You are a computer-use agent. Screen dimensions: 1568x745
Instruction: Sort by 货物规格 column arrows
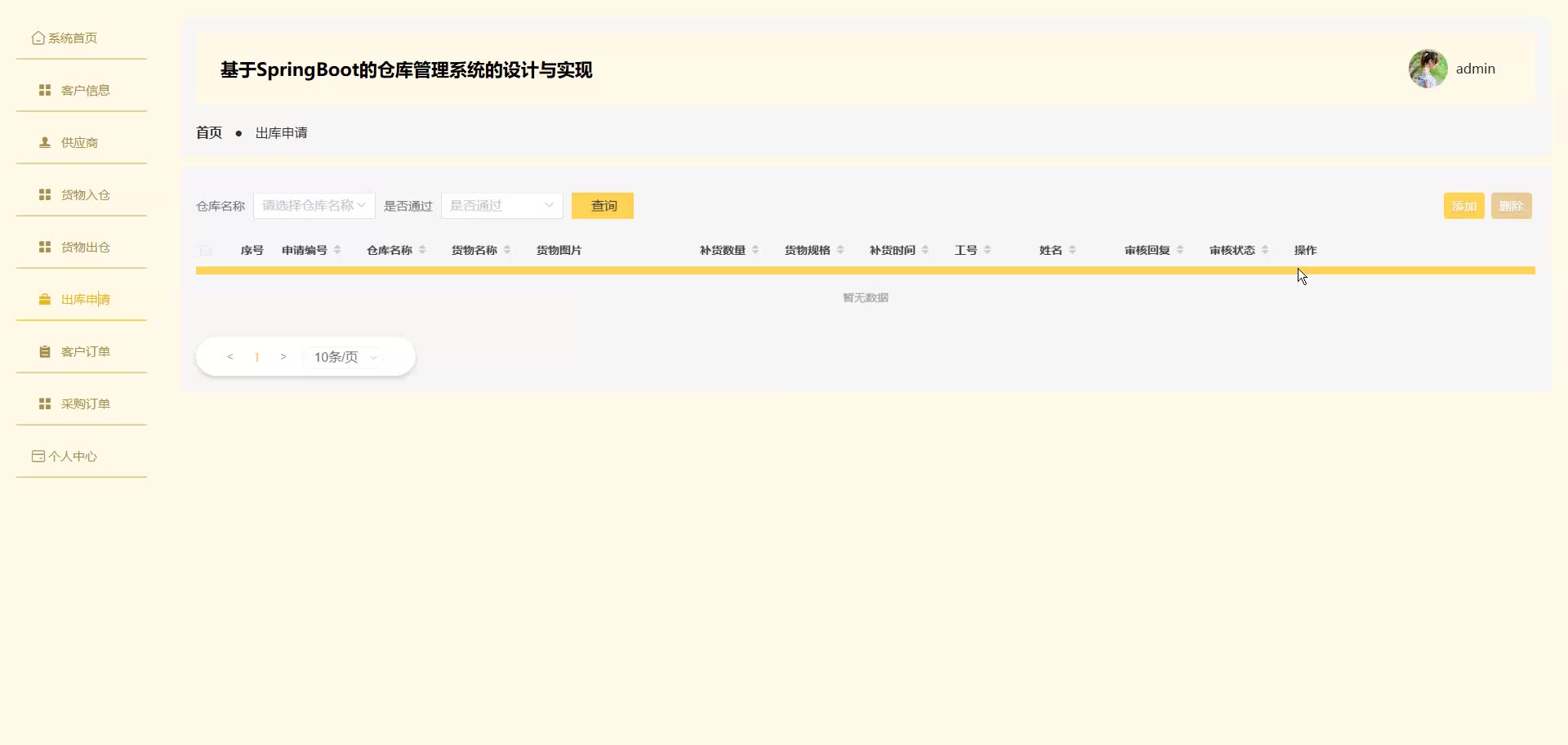tap(840, 250)
